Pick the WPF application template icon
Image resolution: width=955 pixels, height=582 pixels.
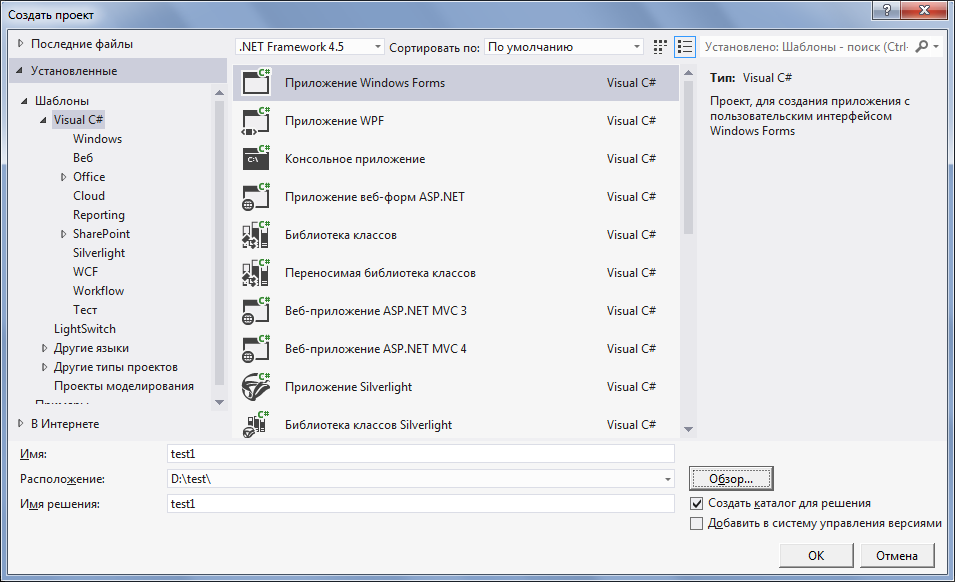pyautogui.click(x=256, y=121)
